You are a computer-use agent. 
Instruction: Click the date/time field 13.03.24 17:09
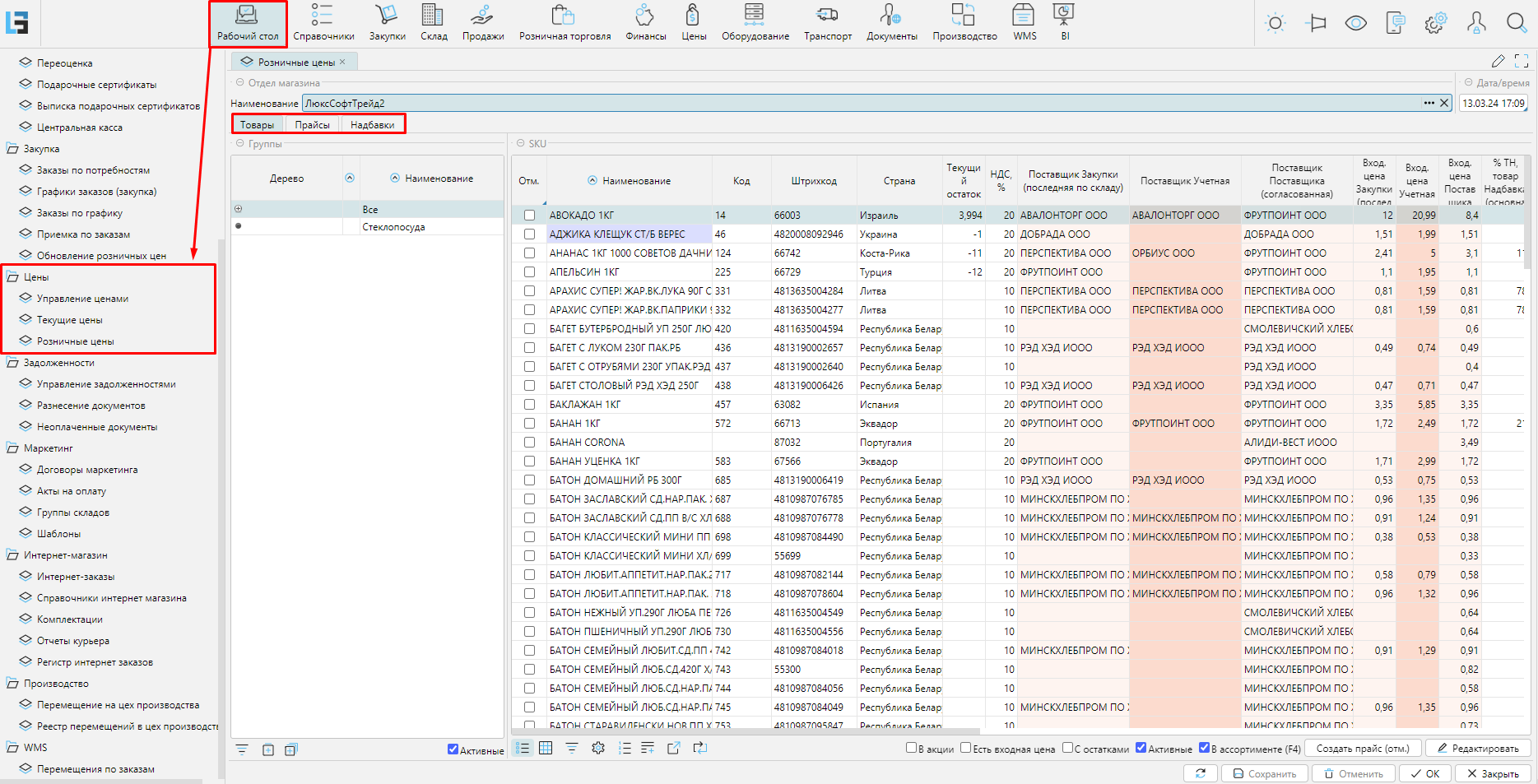point(1493,103)
